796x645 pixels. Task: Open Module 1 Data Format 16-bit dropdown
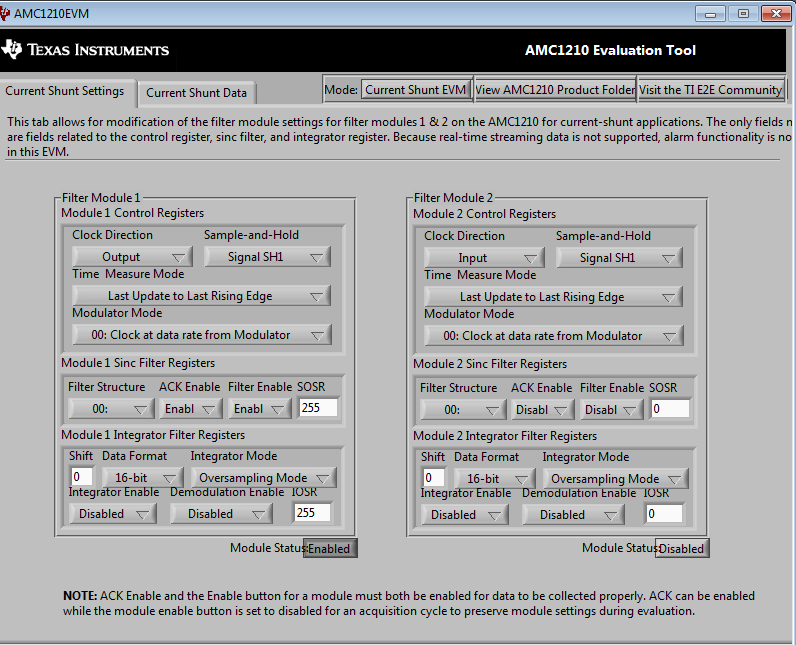[142, 478]
